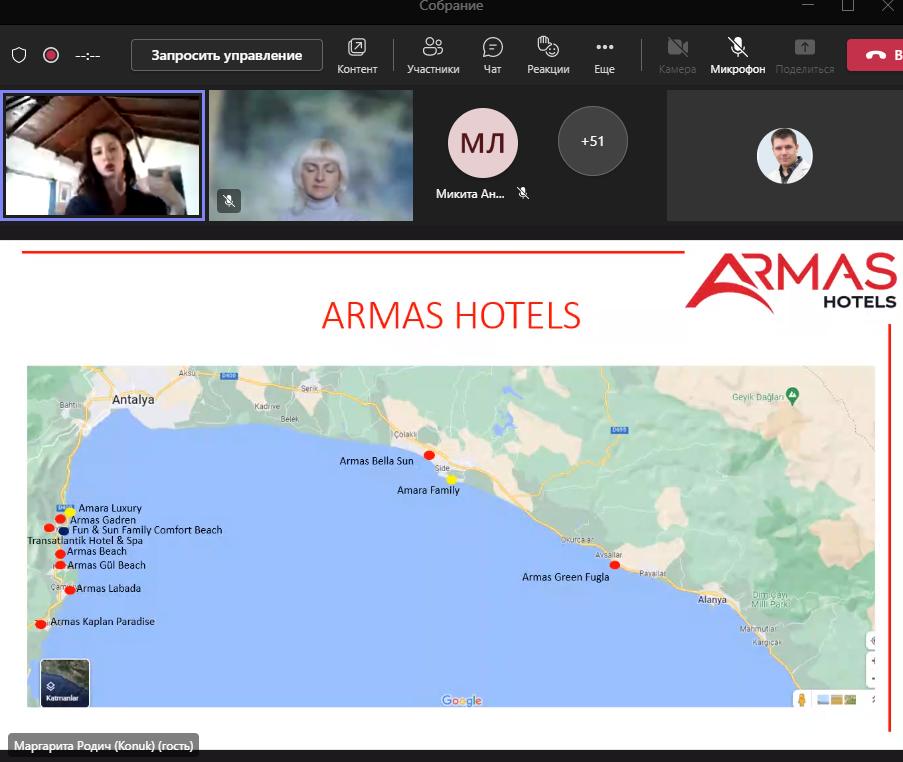Unmute using the Микрофон toggle
The height and width of the screenshot is (762, 903).
coord(738,55)
